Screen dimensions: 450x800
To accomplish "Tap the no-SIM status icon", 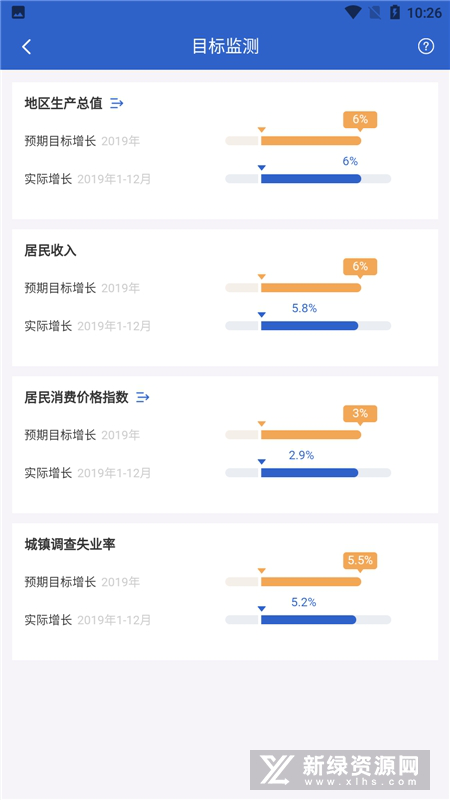I will (x=374, y=12).
